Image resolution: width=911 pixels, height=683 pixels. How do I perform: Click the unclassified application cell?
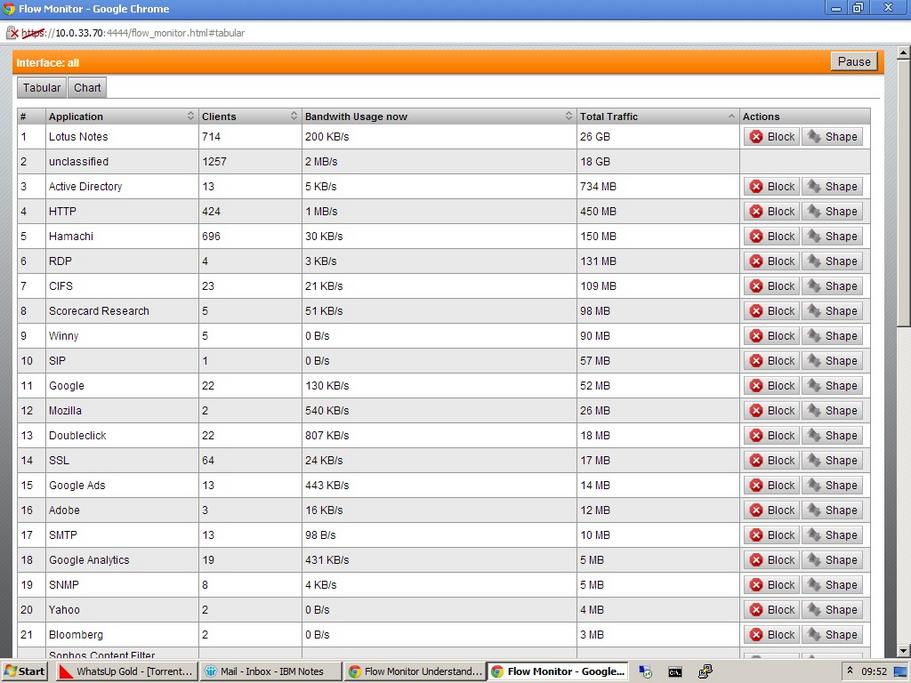(x=122, y=161)
